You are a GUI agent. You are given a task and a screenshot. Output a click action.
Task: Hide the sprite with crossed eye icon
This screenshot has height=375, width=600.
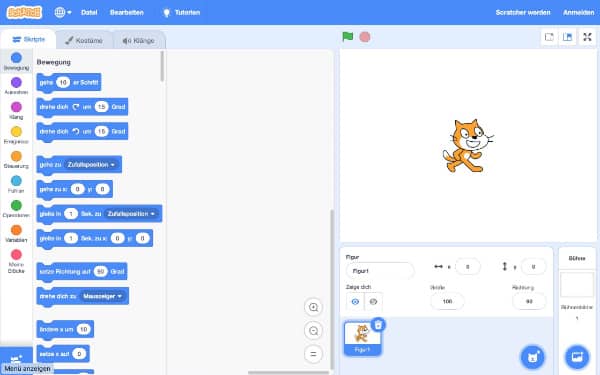tap(373, 302)
